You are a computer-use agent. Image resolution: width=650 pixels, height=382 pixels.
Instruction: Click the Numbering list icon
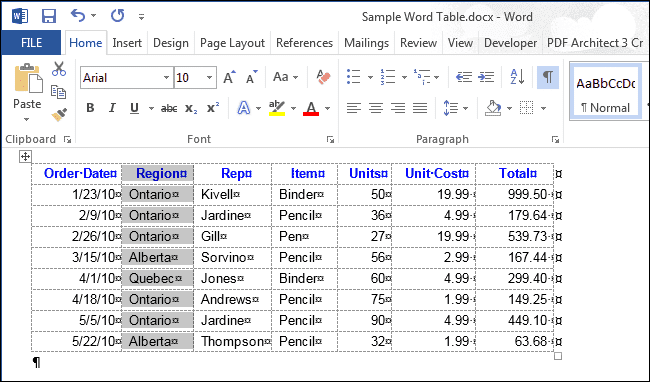388,77
